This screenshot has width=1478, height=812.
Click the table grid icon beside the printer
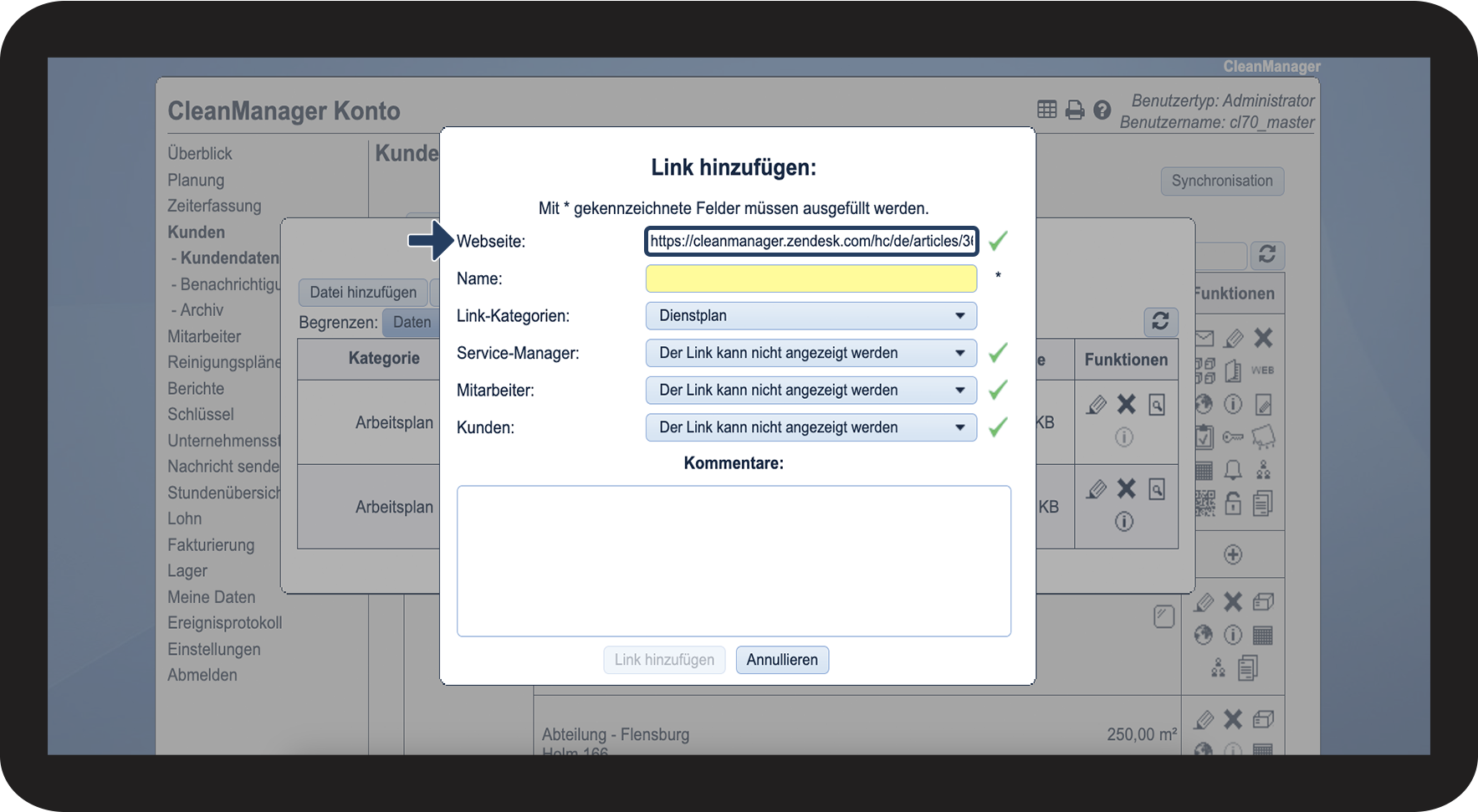[x=1047, y=110]
